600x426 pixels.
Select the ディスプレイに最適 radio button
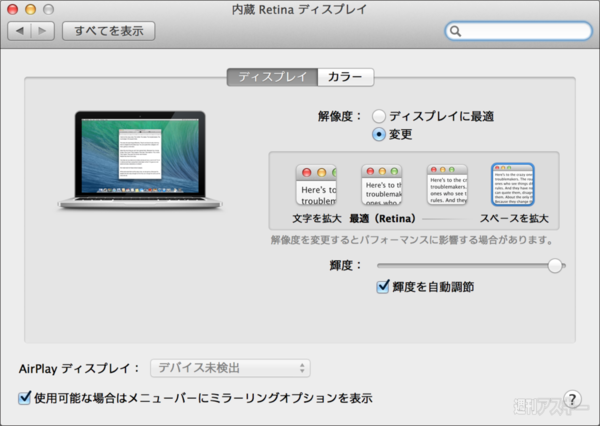click(x=379, y=116)
